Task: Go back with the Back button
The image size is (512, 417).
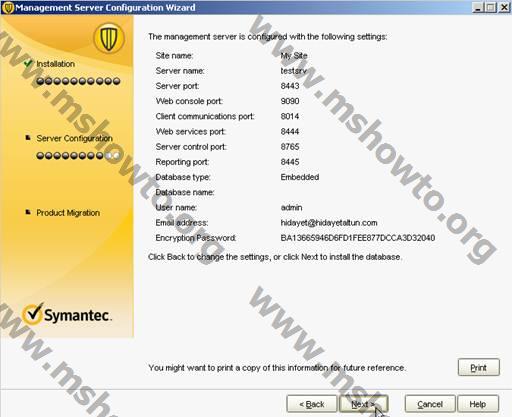Action: pos(312,404)
